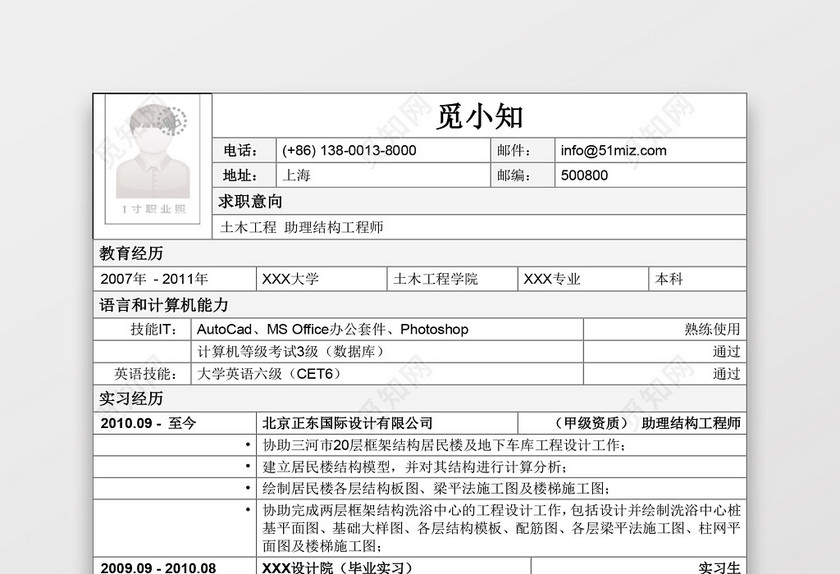Select 土木工程 助理结构工程师 job intention text
This screenshot has height=574, width=840.
(x=302, y=227)
